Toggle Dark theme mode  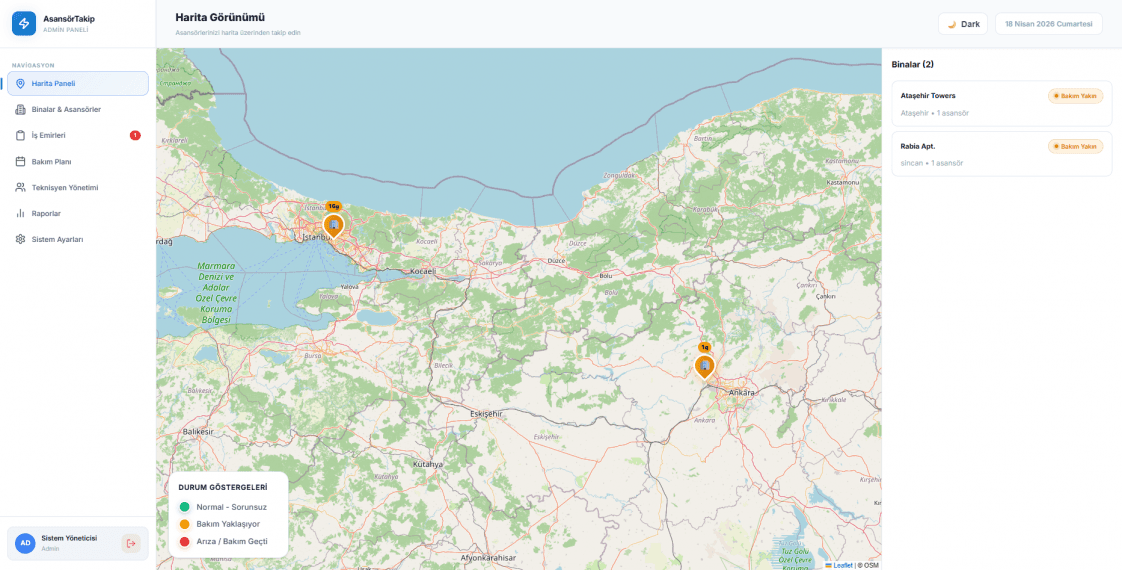click(x=962, y=24)
